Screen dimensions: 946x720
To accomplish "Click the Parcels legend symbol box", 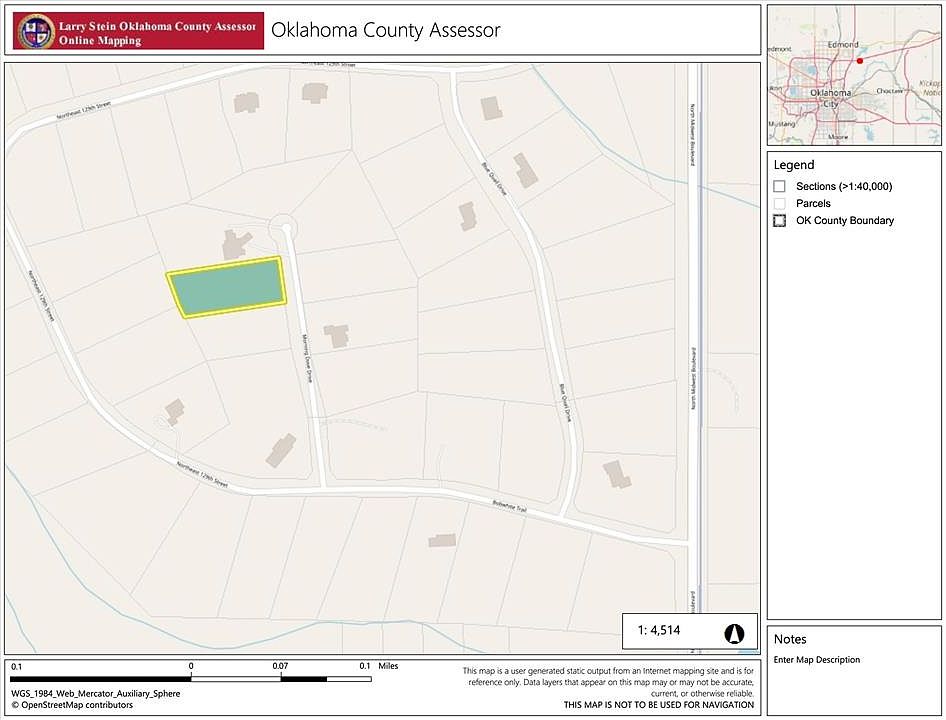I will pyautogui.click(x=779, y=203).
